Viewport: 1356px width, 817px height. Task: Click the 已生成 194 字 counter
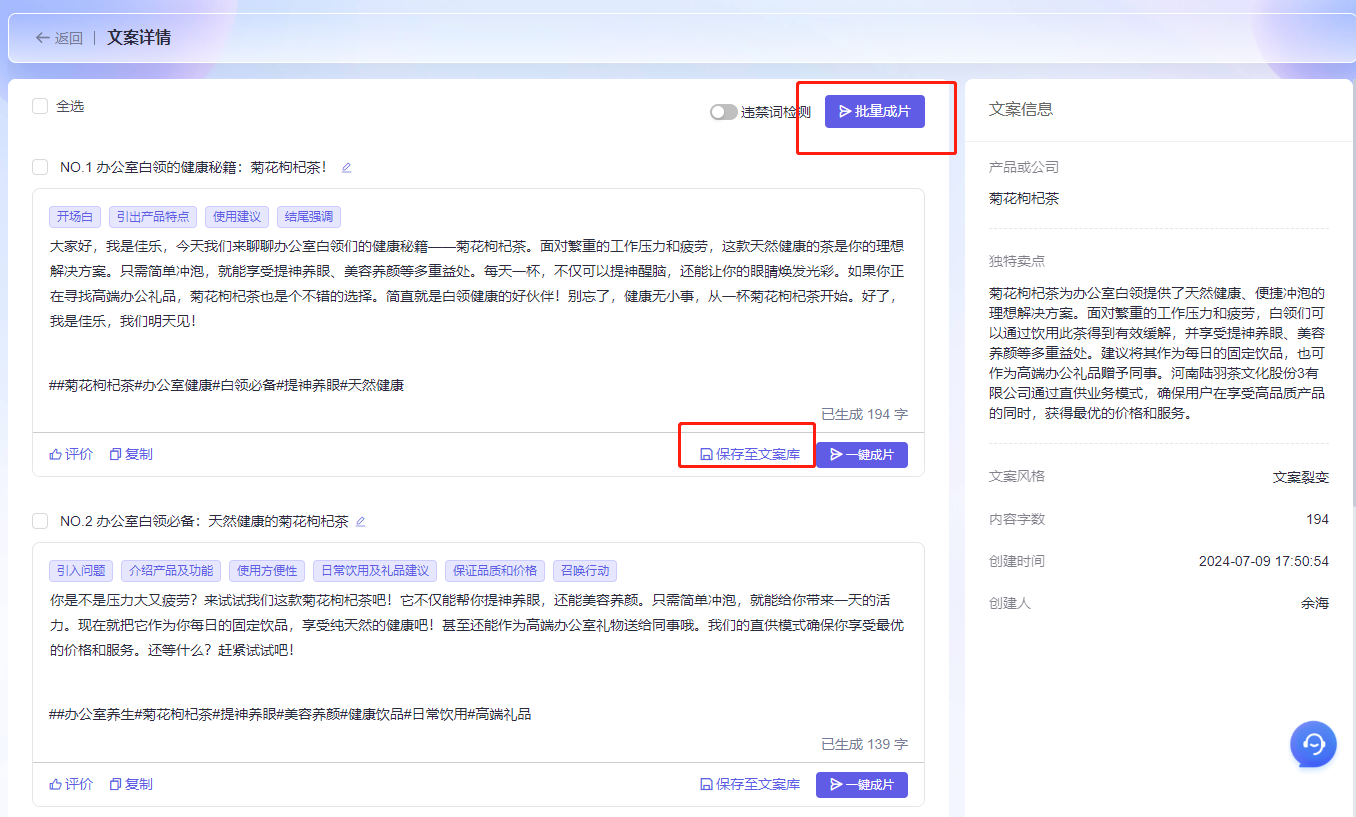[864, 414]
